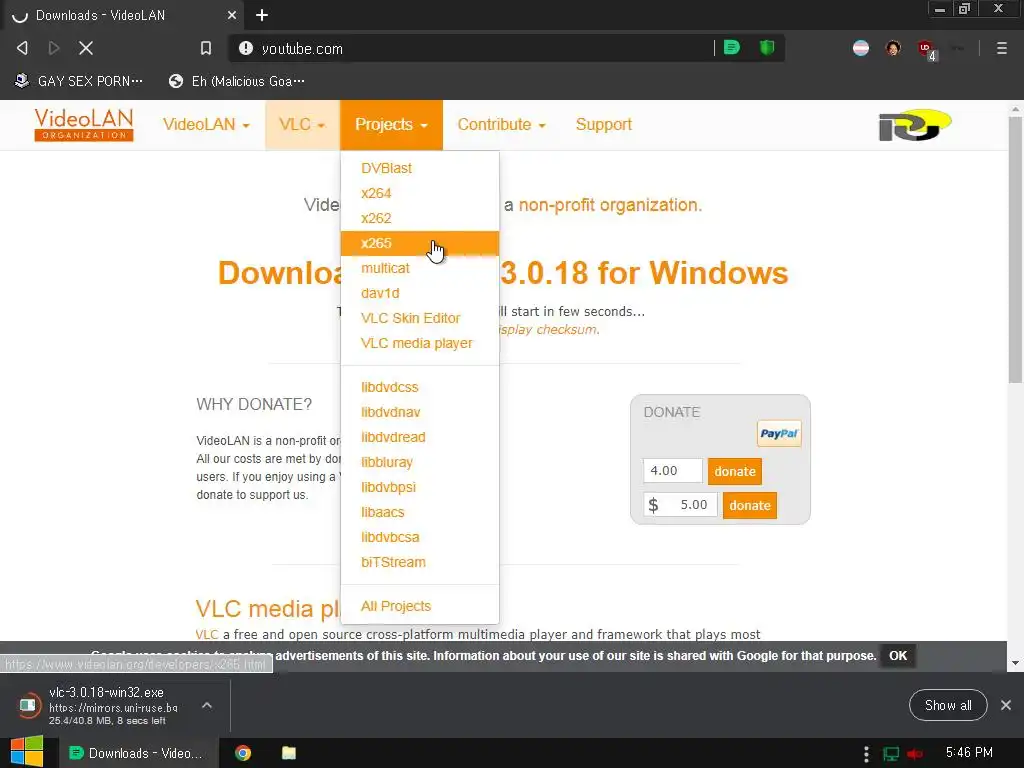1024x768 pixels.
Task: Select biTStream from Projects menu
Action: click(x=420, y=562)
